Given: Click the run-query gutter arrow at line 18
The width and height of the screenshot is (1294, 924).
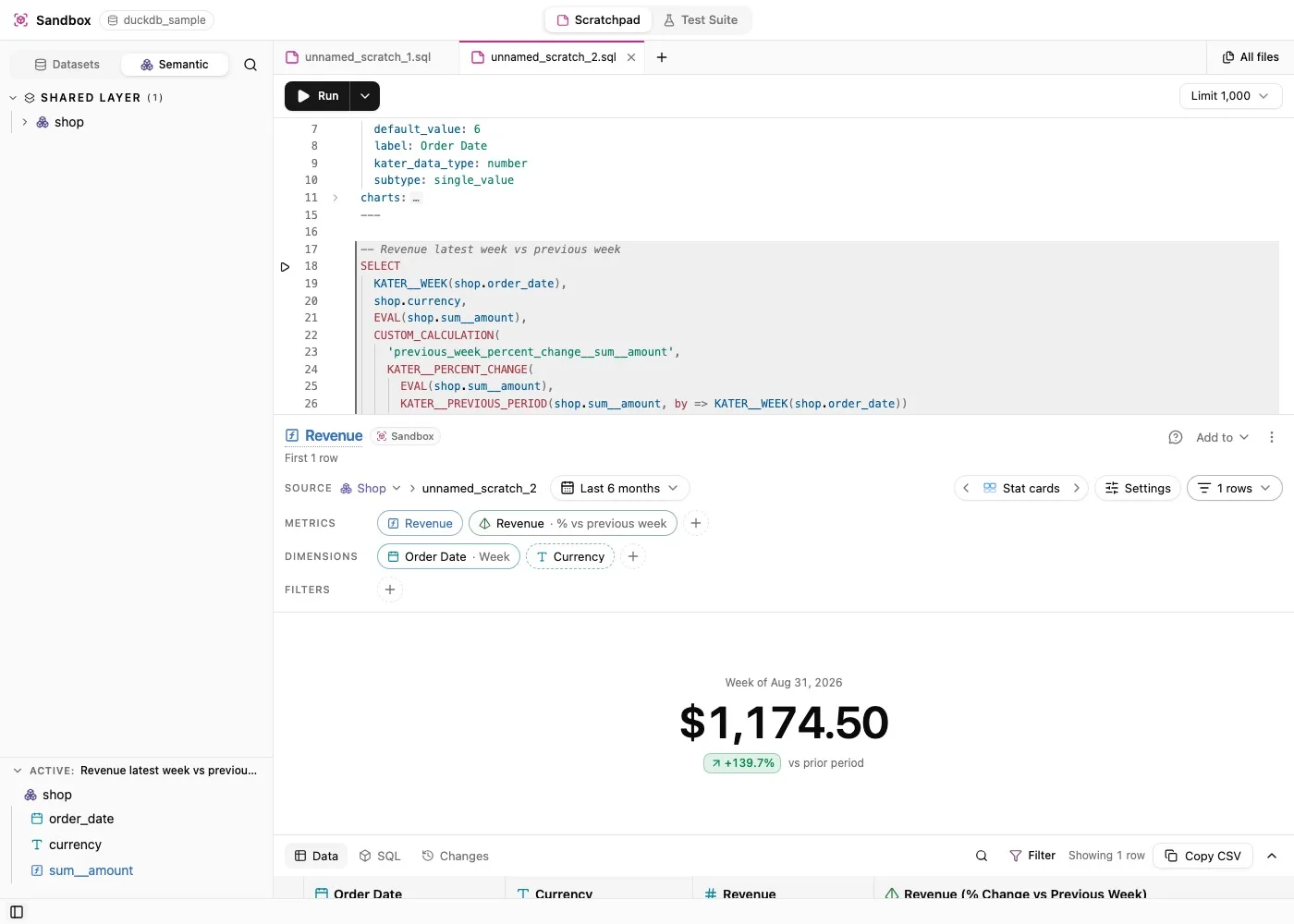Looking at the screenshot, I should click(285, 267).
